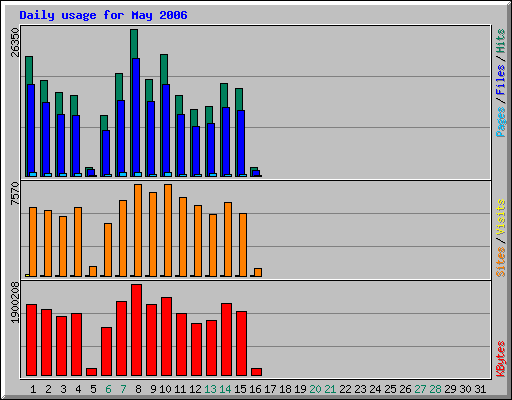Click the 7570 axis value label
This screenshot has height=400, width=512.
point(15,193)
